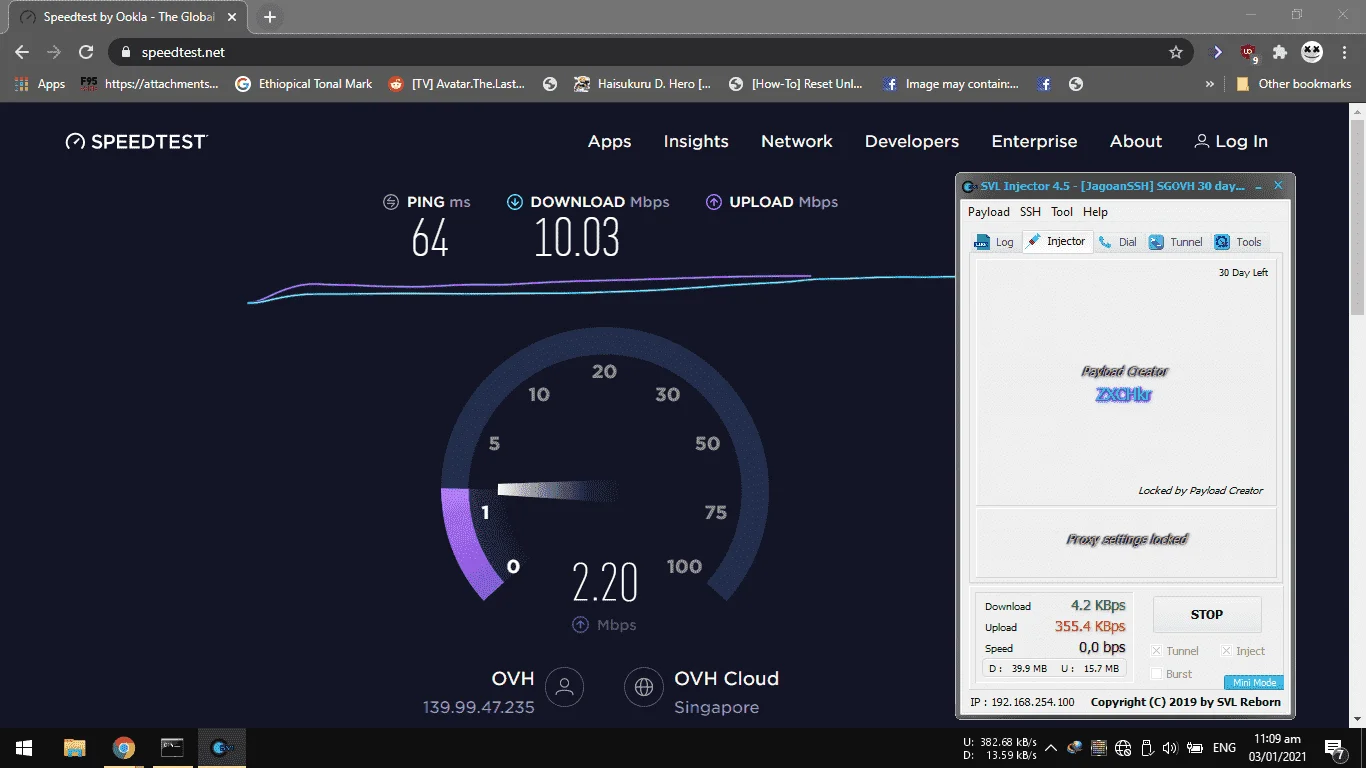Screen dimensions: 1366x768
Task: Open Chrome from the taskbar
Action: point(124,748)
